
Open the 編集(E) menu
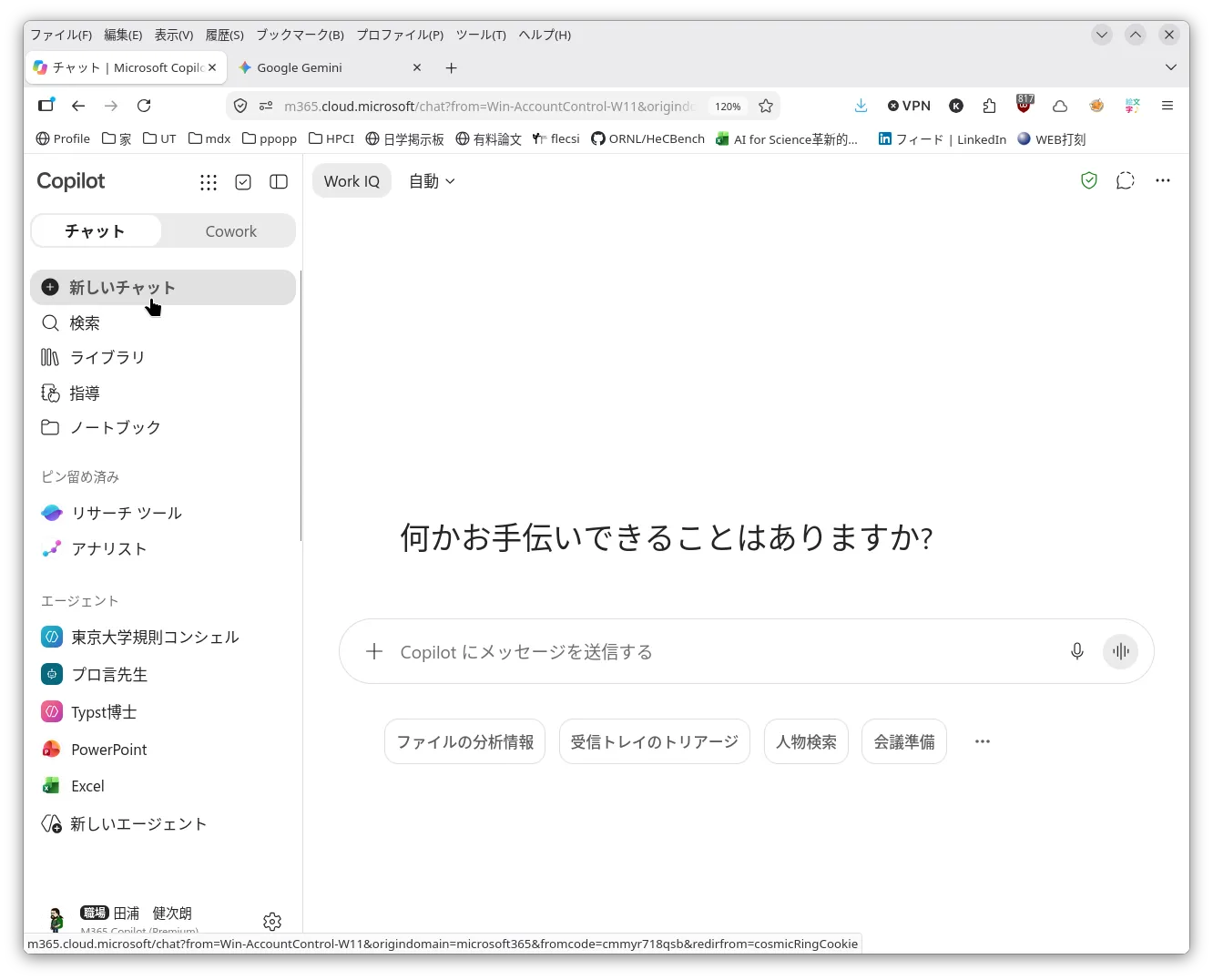click(x=123, y=35)
